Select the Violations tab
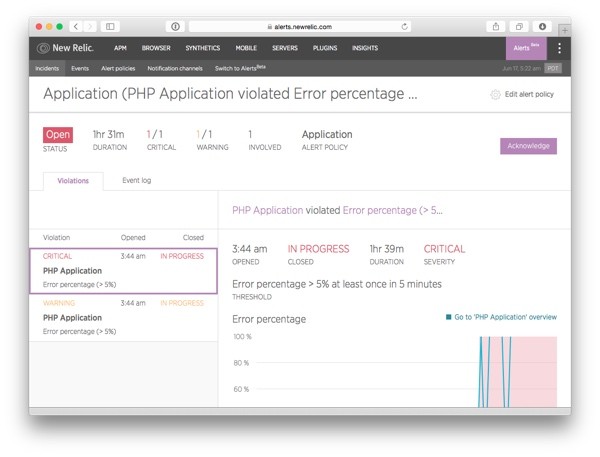The height and width of the screenshot is (457, 600). [73, 181]
